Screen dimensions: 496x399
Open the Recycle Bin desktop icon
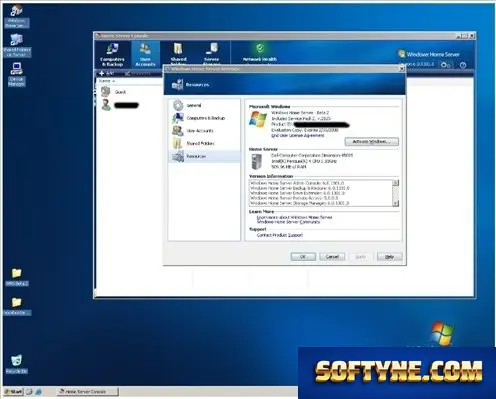16,364
